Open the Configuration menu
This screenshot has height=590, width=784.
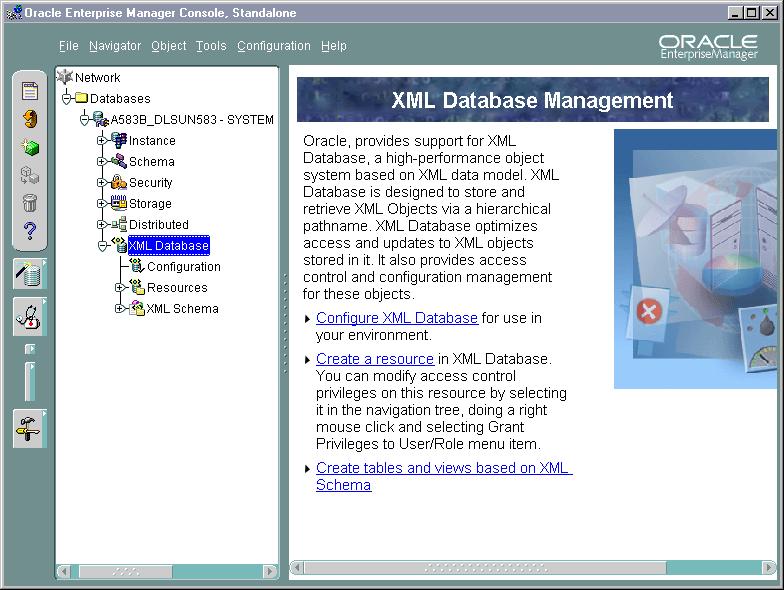point(274,46)
